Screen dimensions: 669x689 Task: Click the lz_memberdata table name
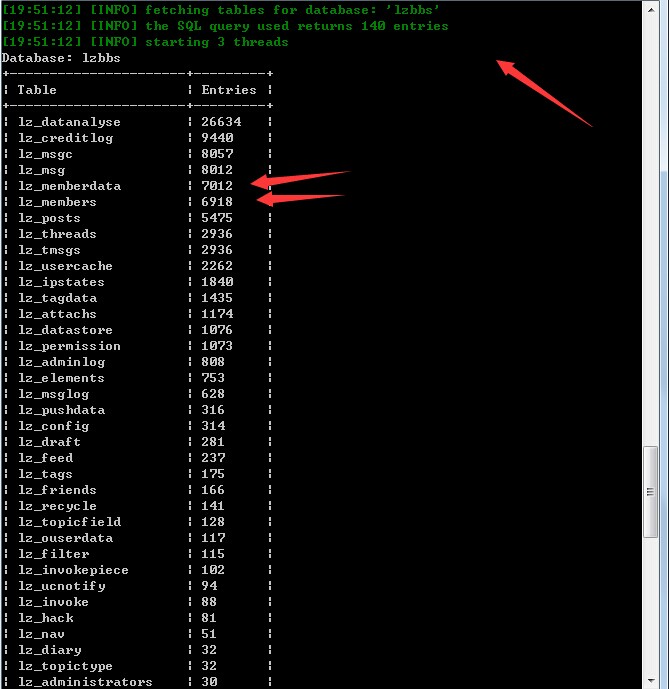tap(69, 186)
